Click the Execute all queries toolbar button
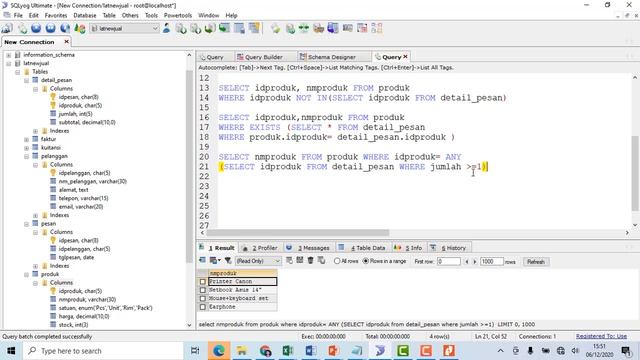640x360 pixels. (x=51, y=28)
